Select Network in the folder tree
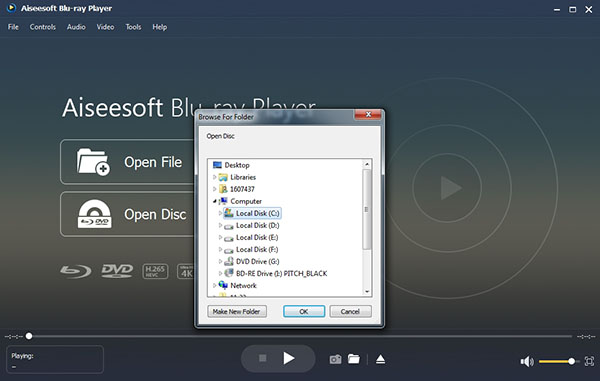Screen dimensions: 600x381 [x=243, y=285]
